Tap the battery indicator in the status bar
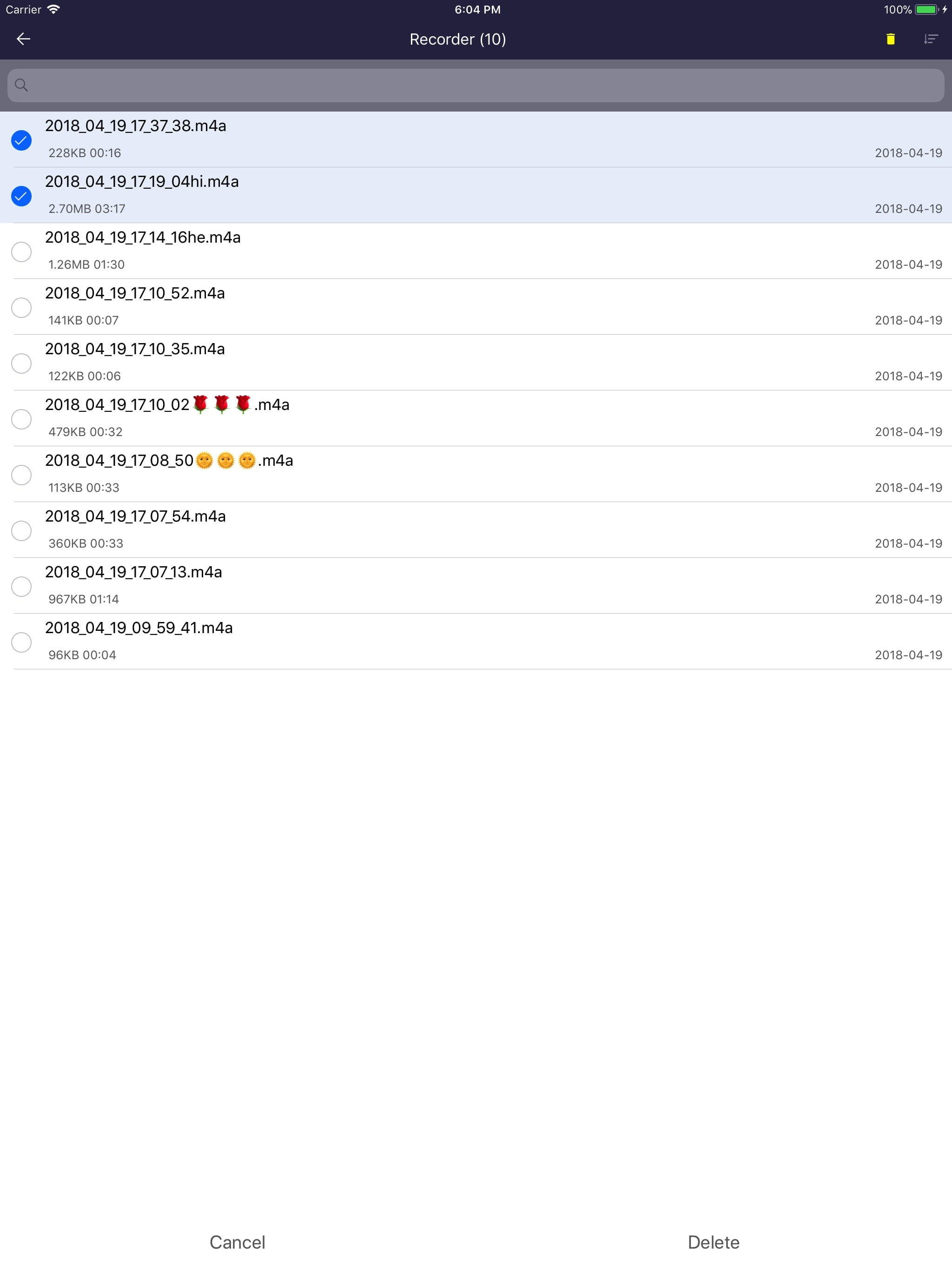The width and height of the screenshot is (952, 1270). [x=925, y=9]
